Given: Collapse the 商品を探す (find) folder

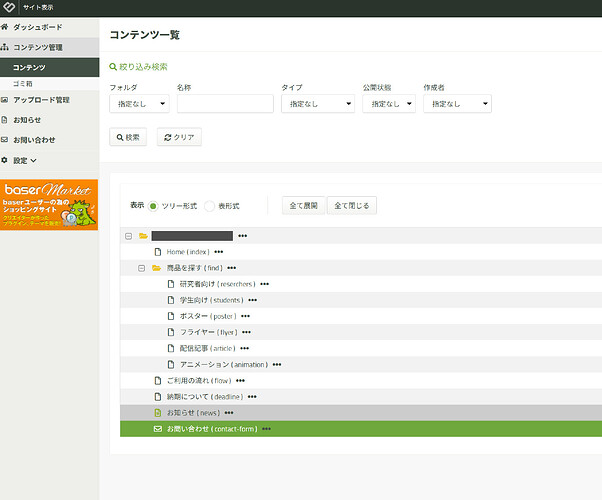Looking at the screenshot, I should 141,268.
